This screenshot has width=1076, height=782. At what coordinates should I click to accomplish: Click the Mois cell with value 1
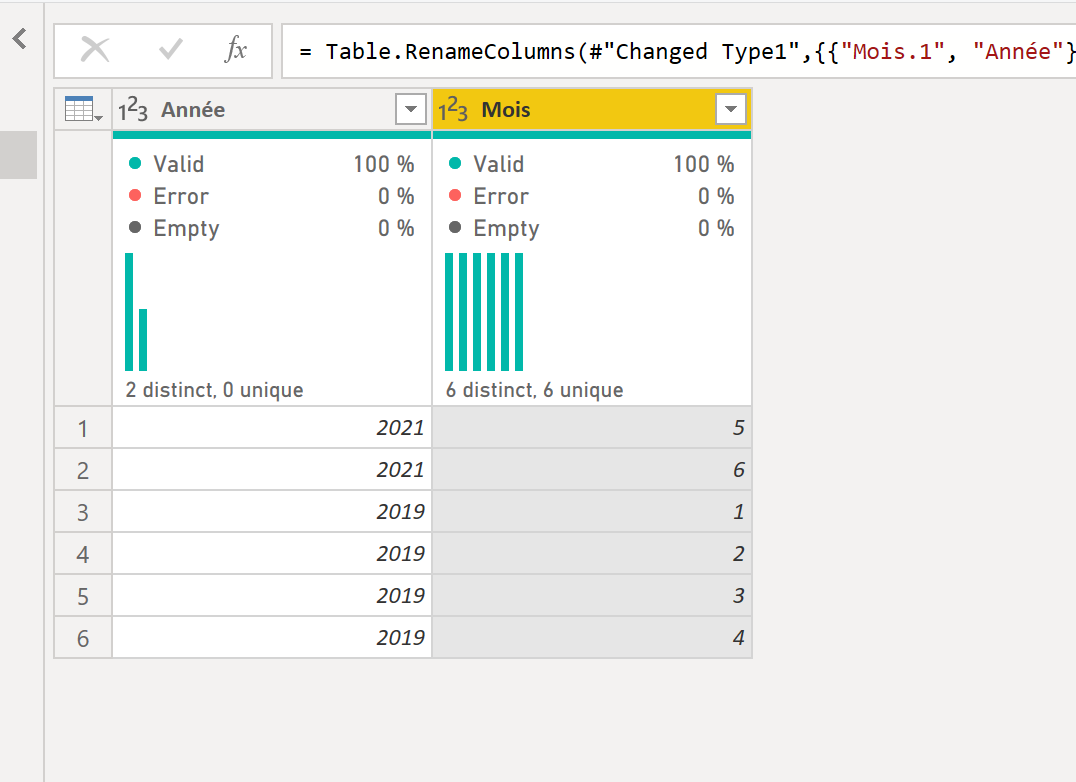592,512
